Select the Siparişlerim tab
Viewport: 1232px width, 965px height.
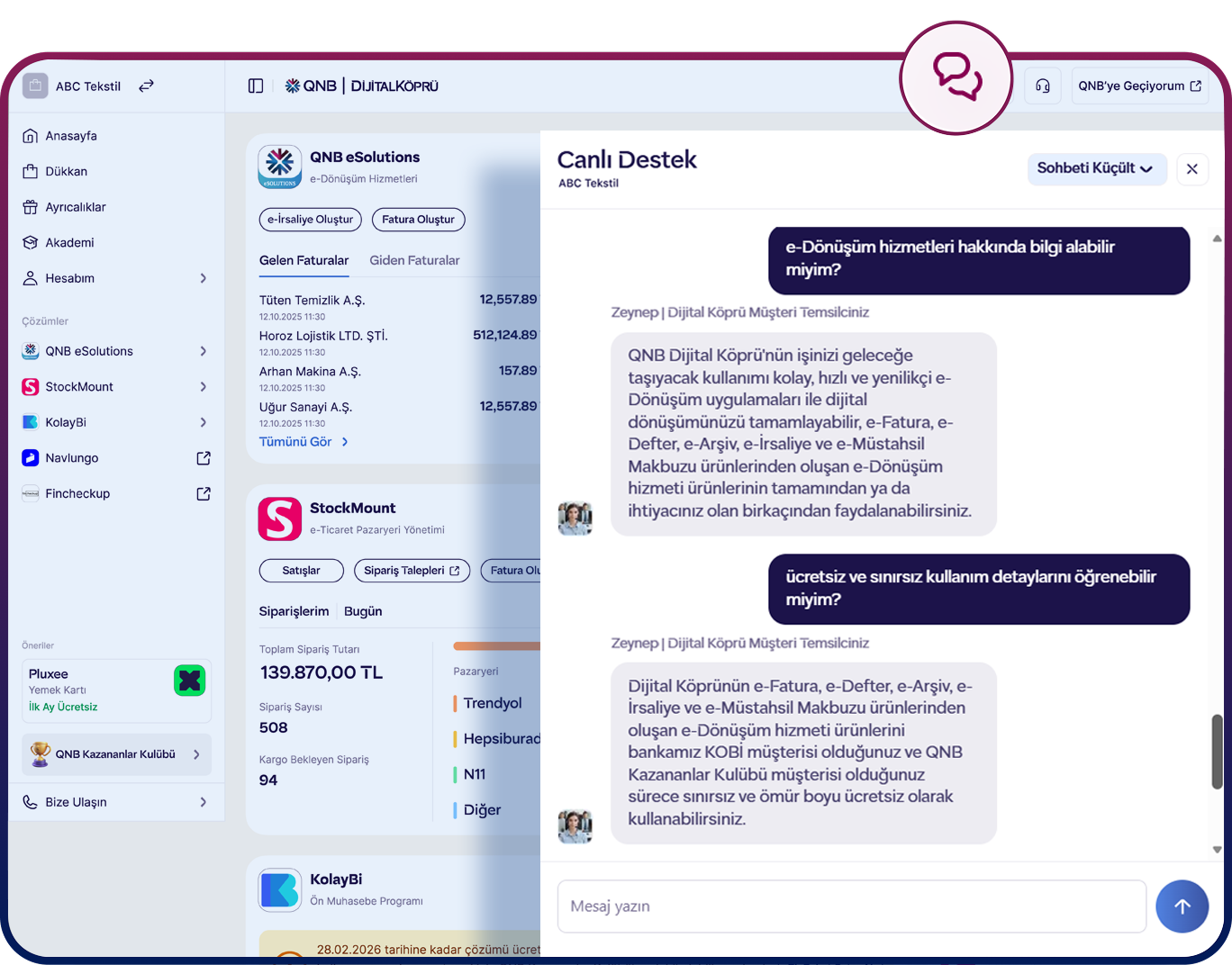click(294, 611)
